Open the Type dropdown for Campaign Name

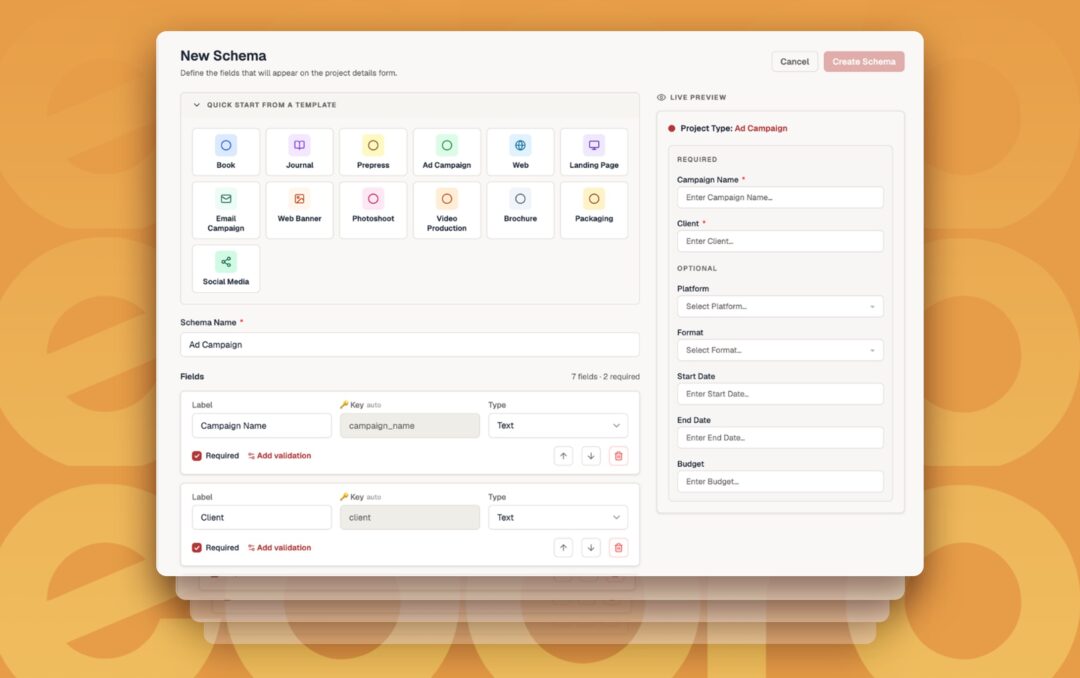coord(558,426)
